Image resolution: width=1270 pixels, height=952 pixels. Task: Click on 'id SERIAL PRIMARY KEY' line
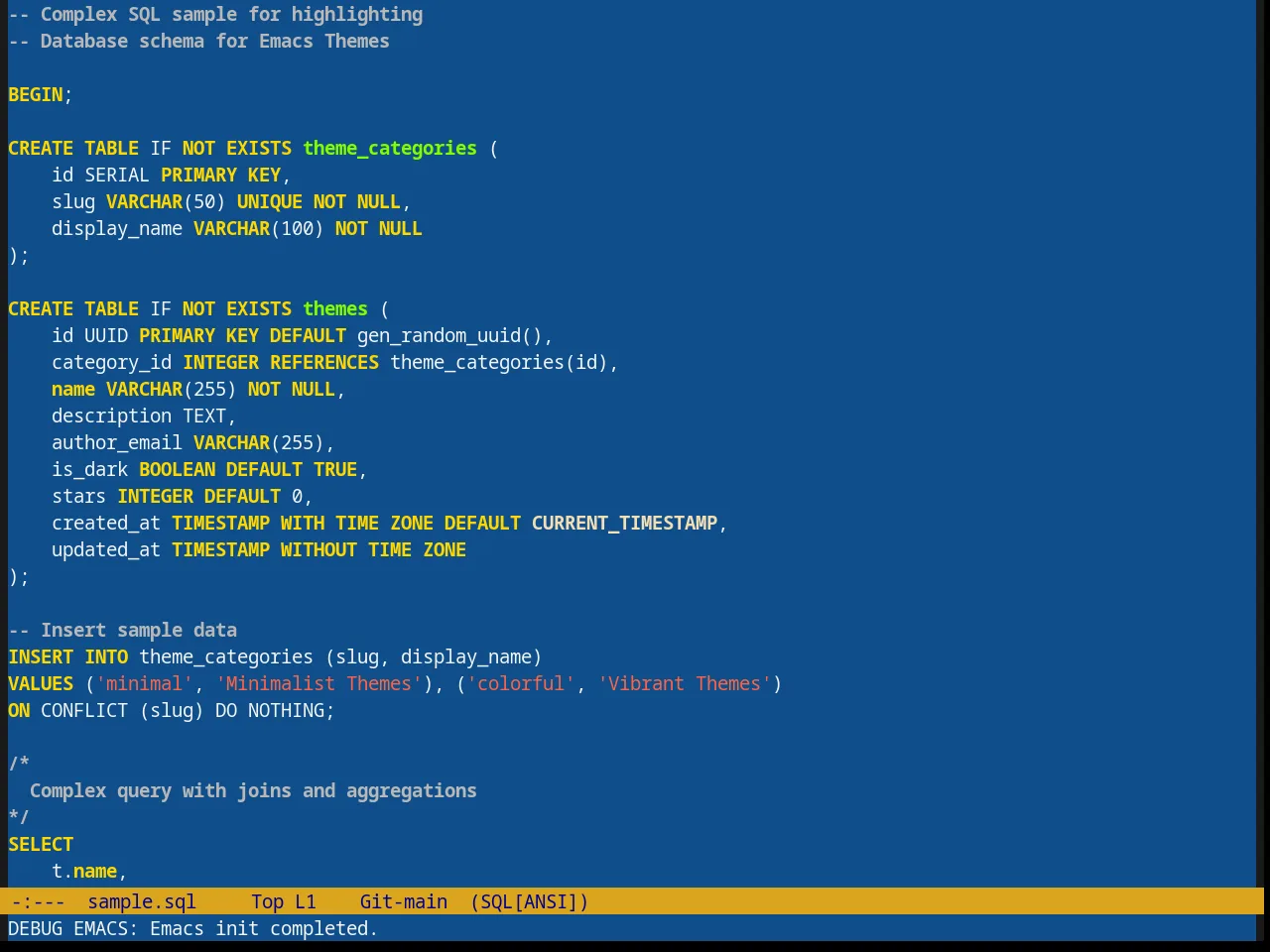coord(171,175)
